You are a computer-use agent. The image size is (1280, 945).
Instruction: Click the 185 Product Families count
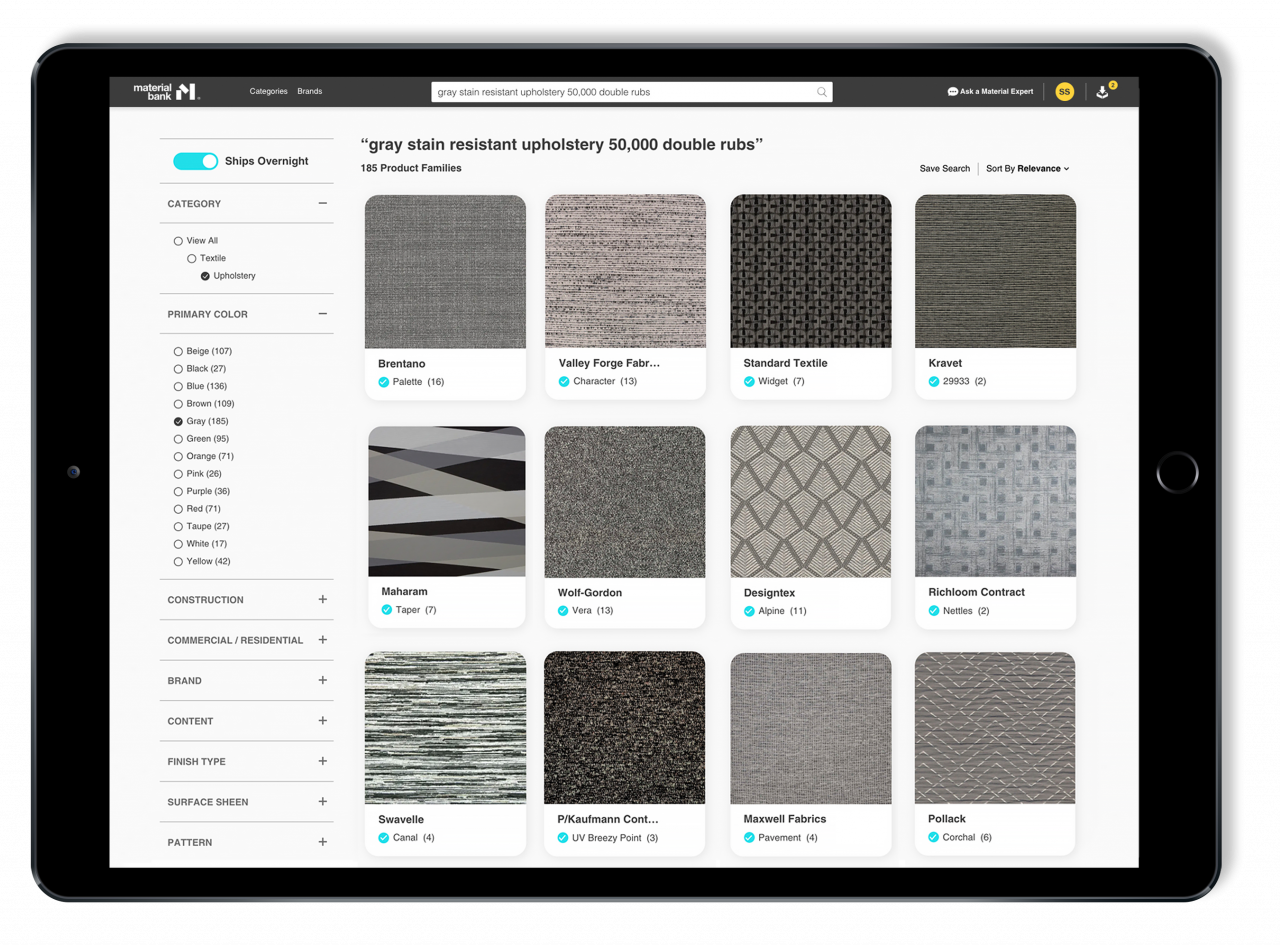pyautogui.click(x=411, y=168)
